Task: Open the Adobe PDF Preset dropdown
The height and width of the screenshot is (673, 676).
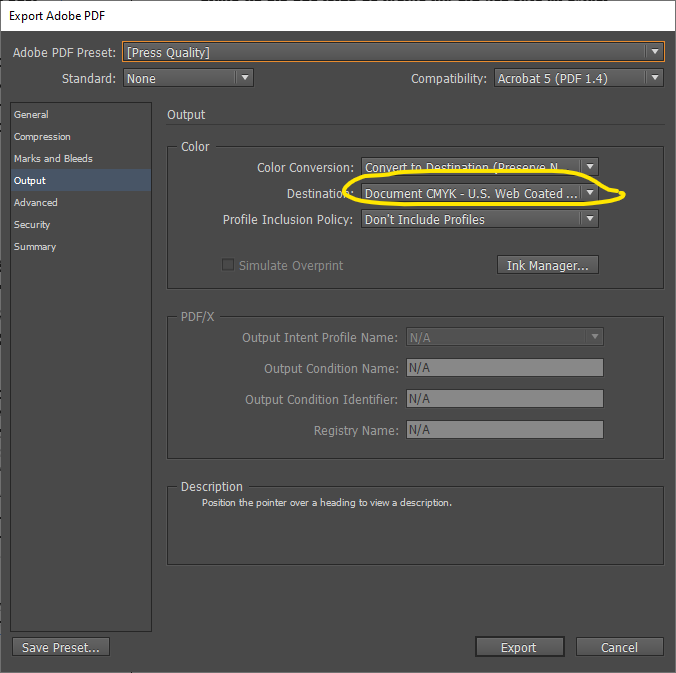Action: [392, 52]
